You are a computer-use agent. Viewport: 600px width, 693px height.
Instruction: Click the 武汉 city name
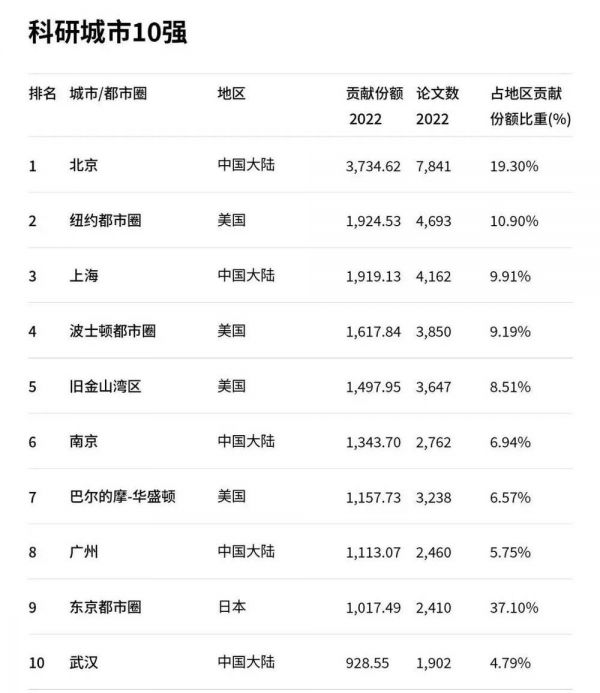point(84,662)
